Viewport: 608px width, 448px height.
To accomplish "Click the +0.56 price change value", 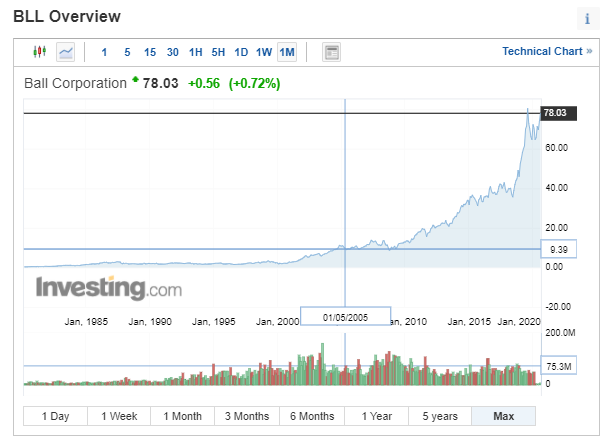I will click(204, 83).
